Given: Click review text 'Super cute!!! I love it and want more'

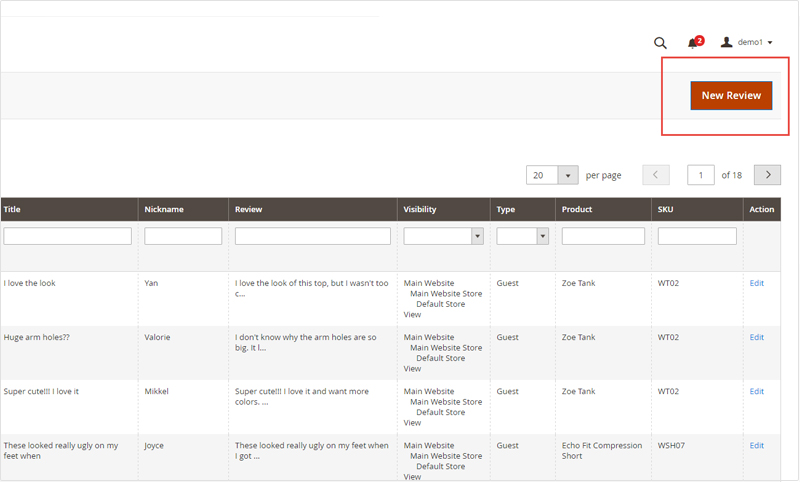Looking at the screenshot, I should click(302, 396).
